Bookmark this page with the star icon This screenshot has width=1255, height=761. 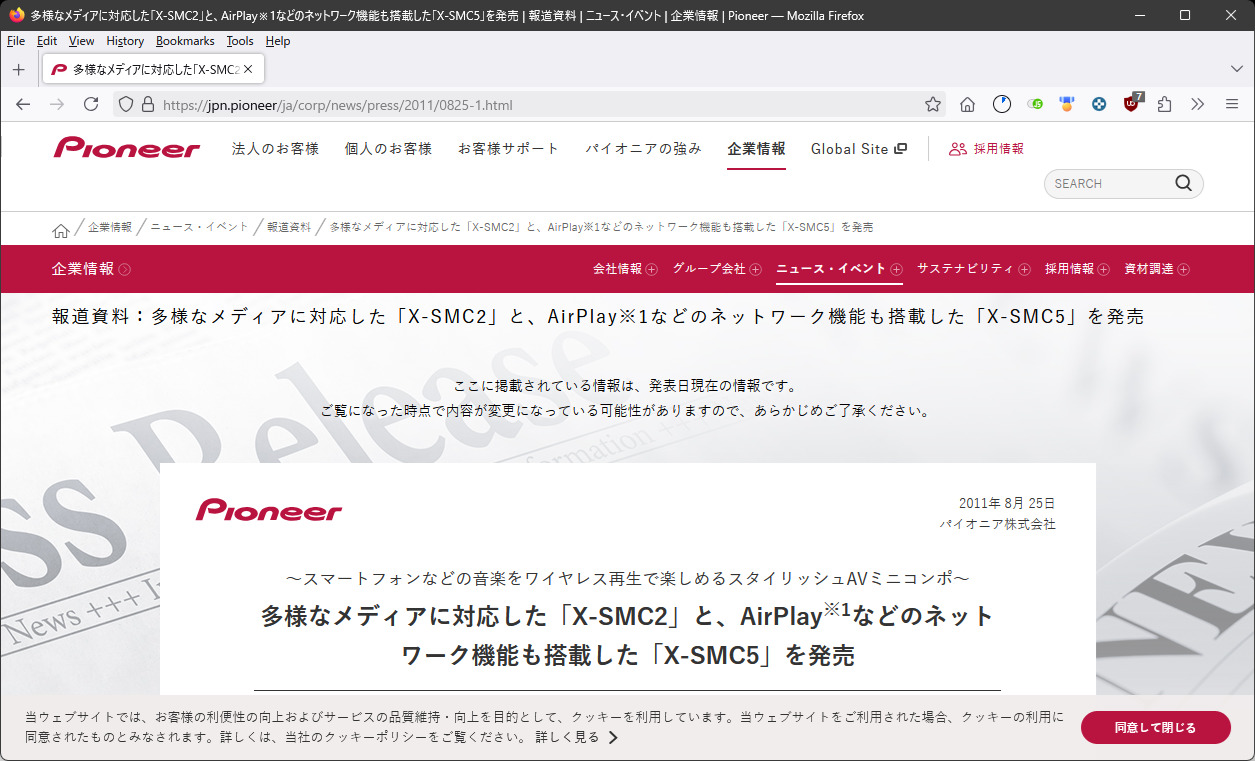pyautogui.click(x=932, y=104)
